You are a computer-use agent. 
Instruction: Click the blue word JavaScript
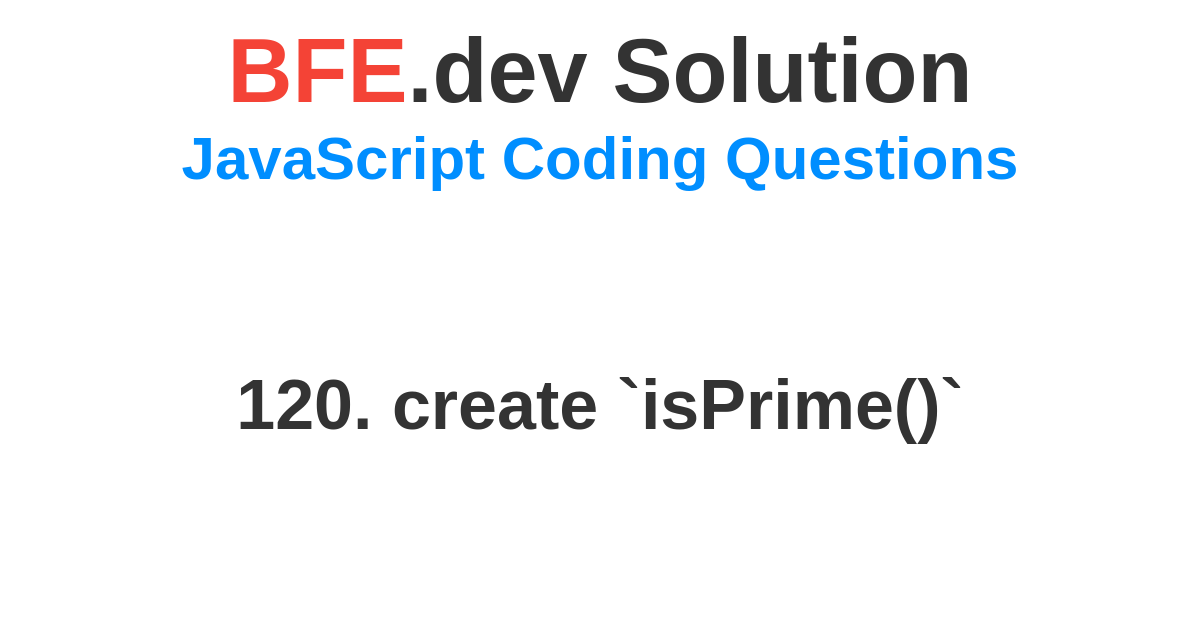click(333, 160)
